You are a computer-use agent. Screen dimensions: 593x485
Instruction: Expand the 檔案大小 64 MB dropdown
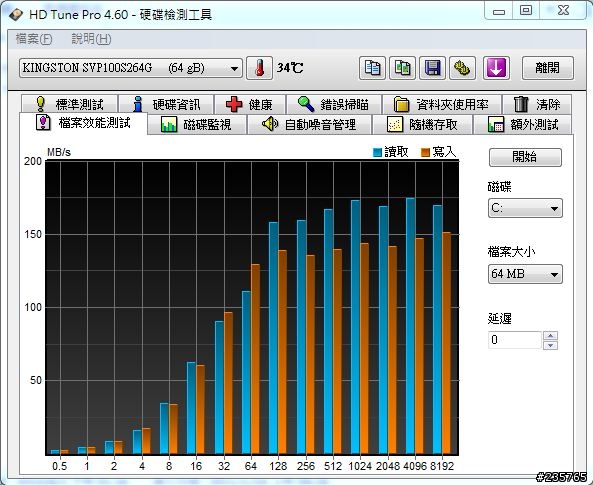click(525, 274)
